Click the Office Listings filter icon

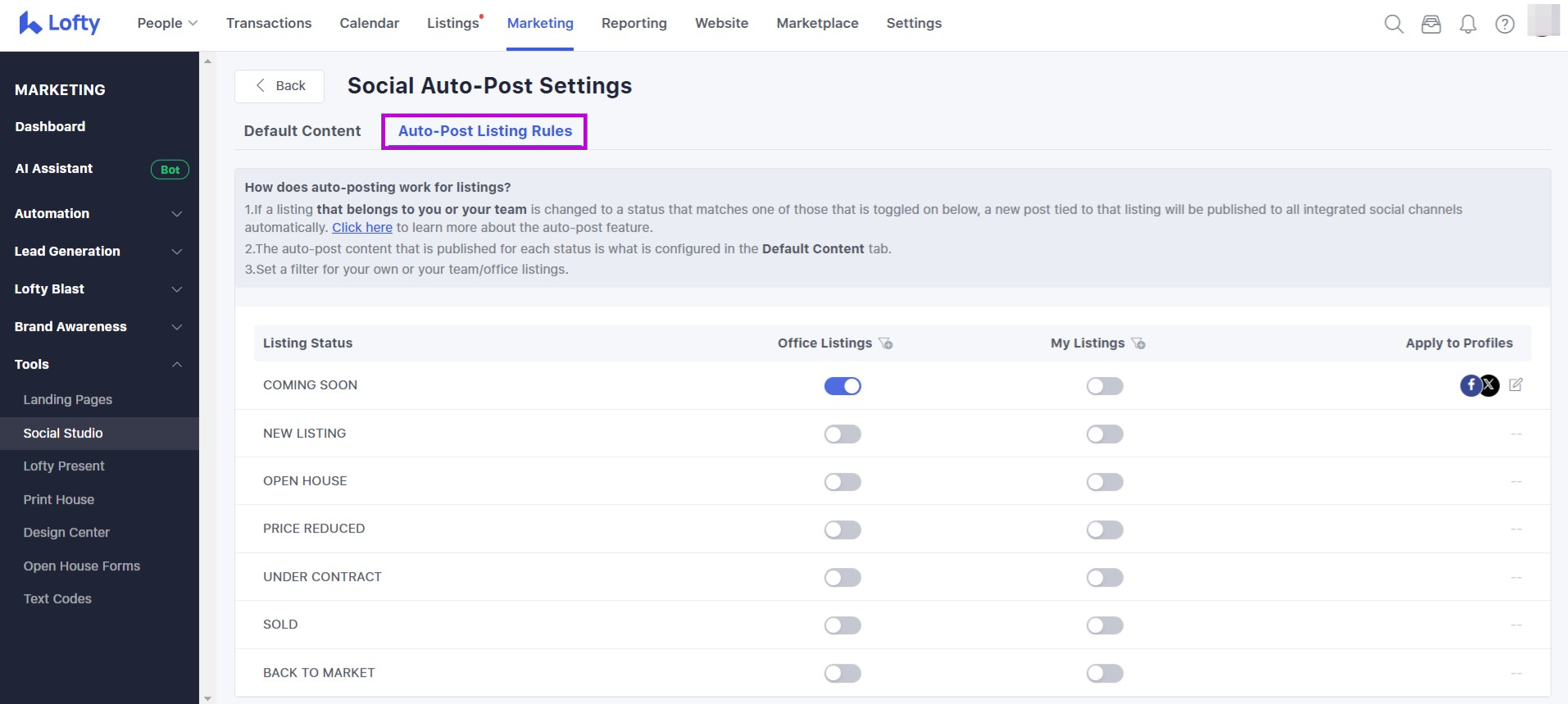click(886, 343)
